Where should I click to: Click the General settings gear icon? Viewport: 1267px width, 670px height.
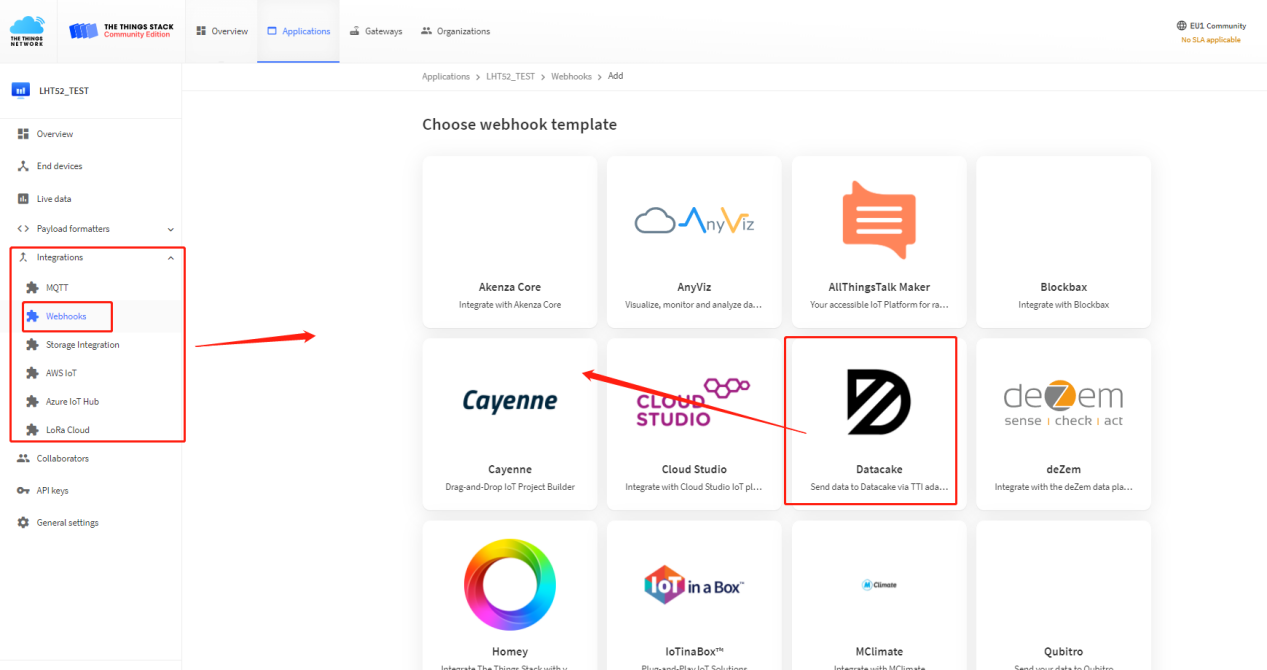23,523
